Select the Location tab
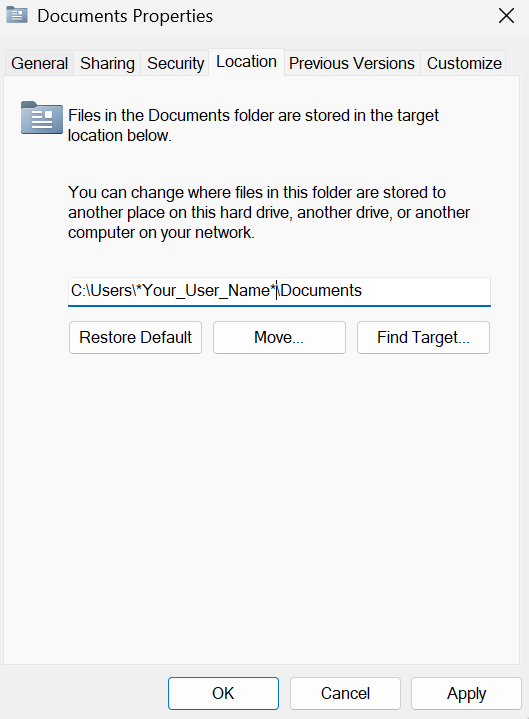529x719 pixels. (246, 62)
